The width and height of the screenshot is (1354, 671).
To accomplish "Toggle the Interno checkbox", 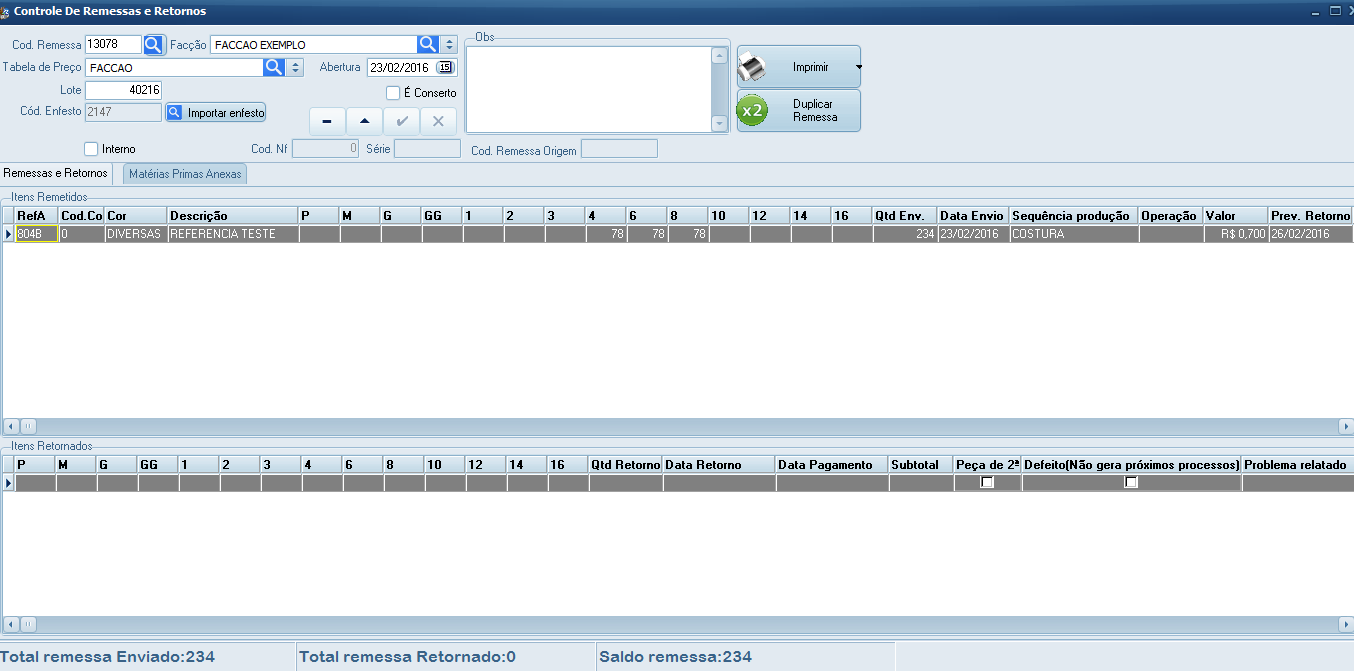I will click(92, 149).
